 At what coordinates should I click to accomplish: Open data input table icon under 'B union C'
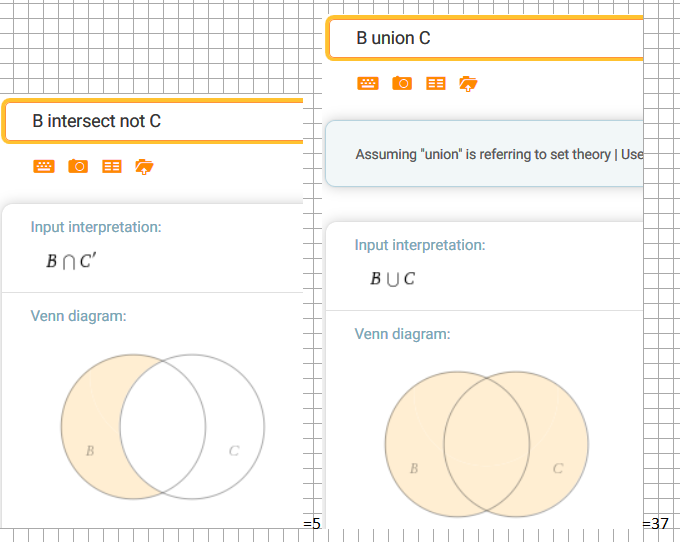point(436,83)
